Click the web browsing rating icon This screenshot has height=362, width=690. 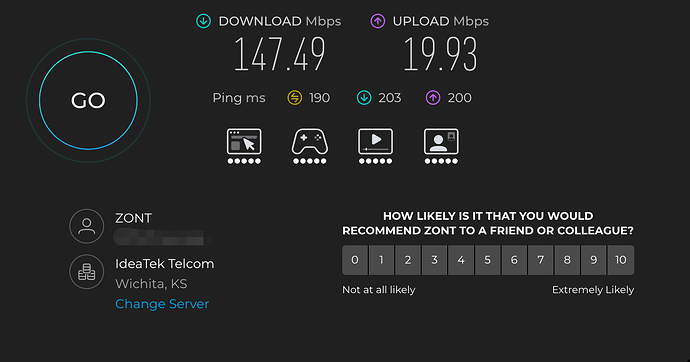[x=244, y=146]
